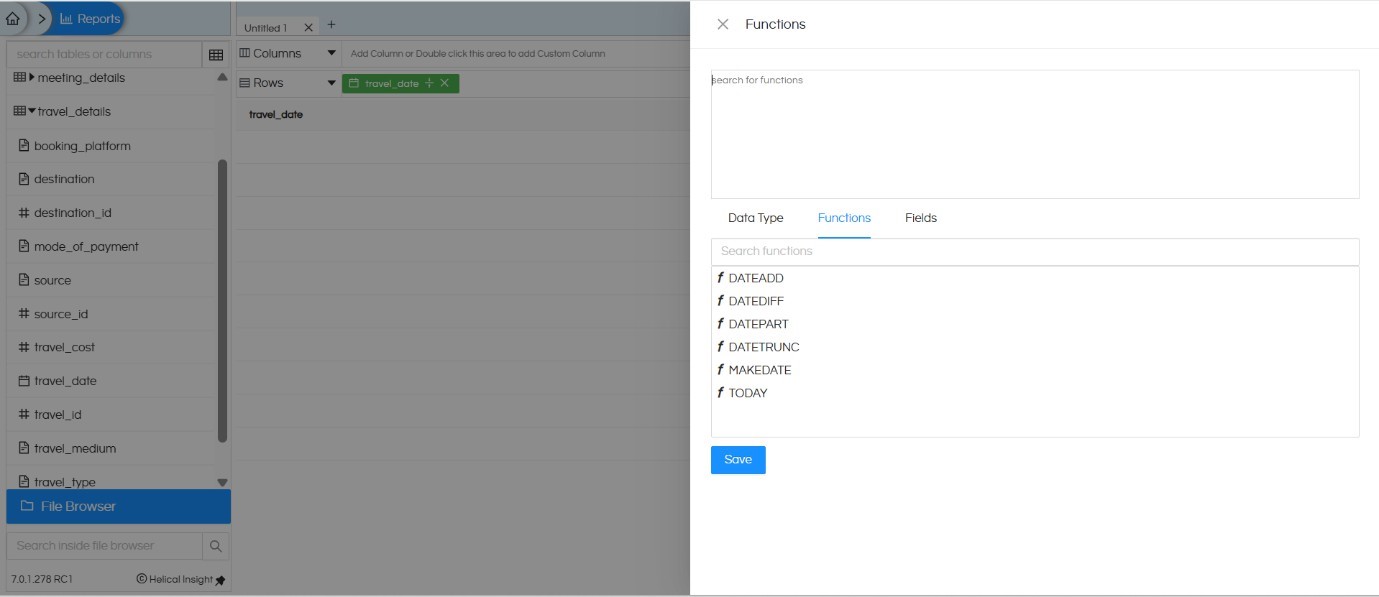Open the Columns dropdown arrow
Image resolution: width=1379 pixels, height=597 pixels.
click(x=332, y=54)
